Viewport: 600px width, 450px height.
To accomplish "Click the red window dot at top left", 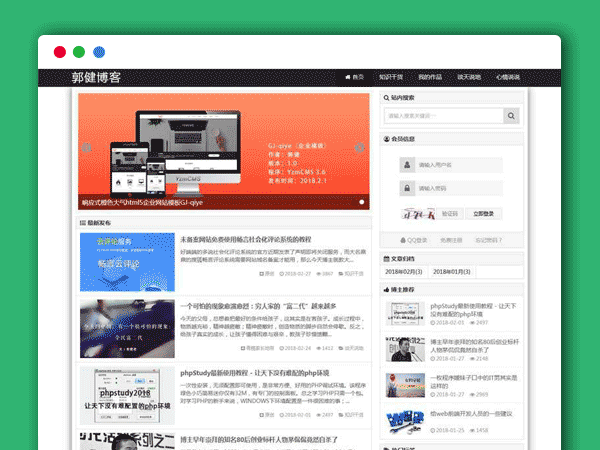I will coord(60,51).
